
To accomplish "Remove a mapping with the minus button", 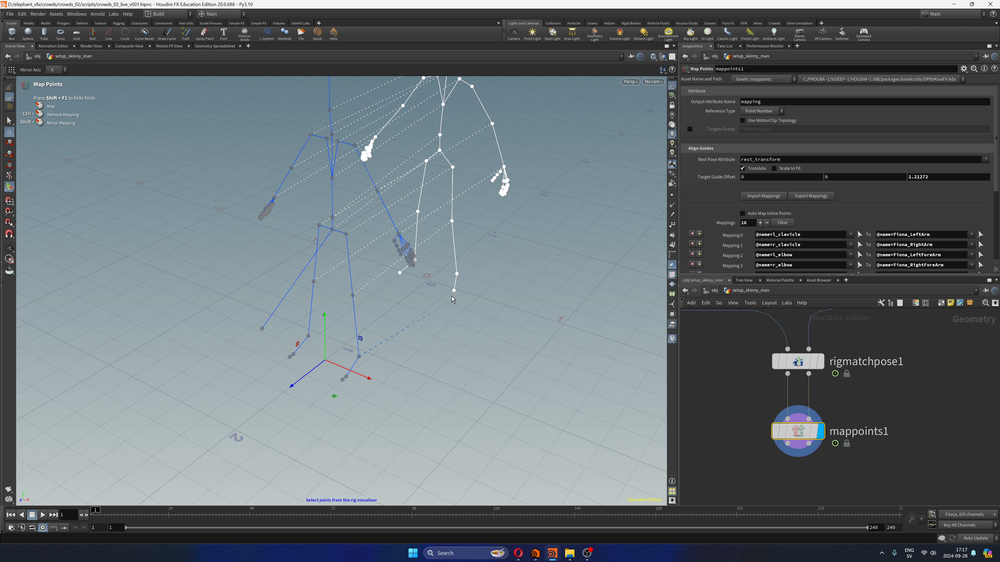I will (x=767, y=223).
